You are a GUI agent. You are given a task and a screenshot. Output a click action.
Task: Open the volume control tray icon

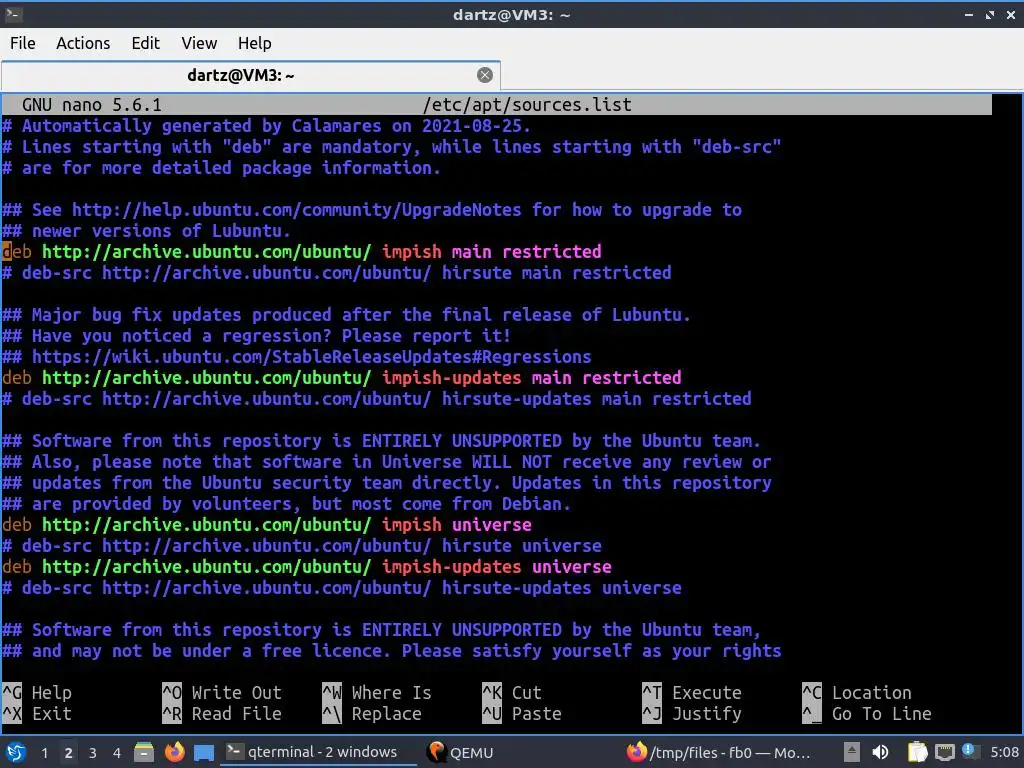tap(880, 752)
